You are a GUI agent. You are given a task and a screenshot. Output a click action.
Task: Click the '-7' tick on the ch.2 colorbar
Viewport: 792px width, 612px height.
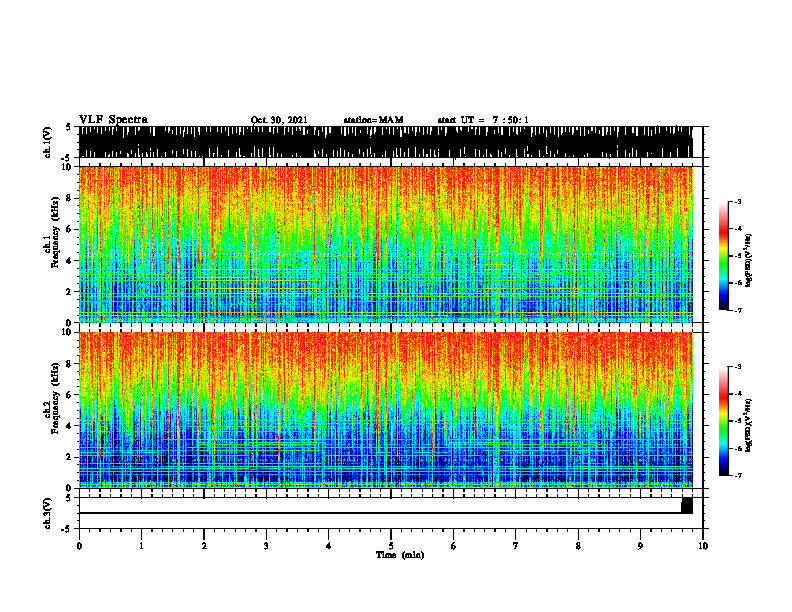coord(737,476)
